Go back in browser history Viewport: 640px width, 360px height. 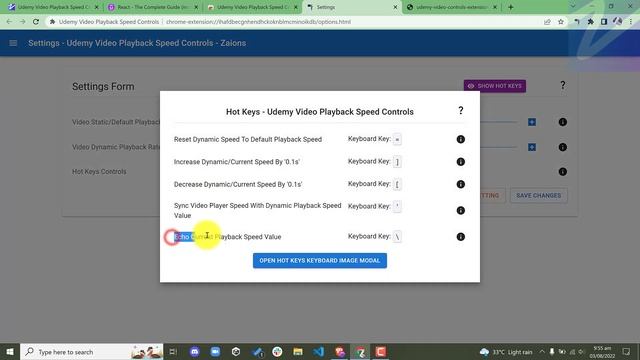tap(9, 22)
